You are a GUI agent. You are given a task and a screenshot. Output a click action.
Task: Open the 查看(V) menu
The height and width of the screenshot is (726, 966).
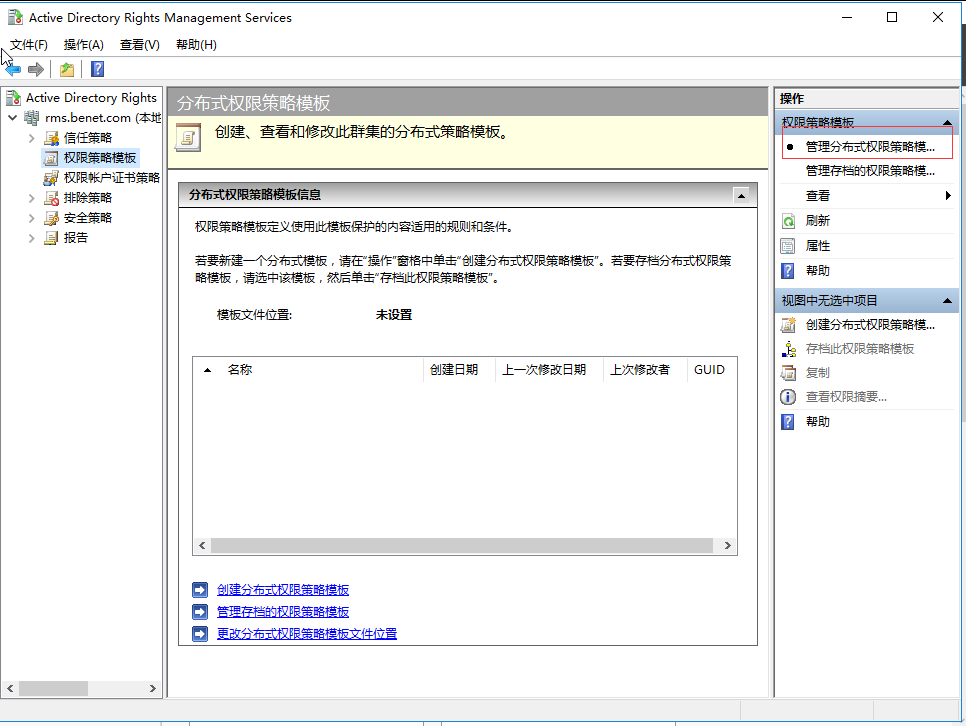point(140,45)
